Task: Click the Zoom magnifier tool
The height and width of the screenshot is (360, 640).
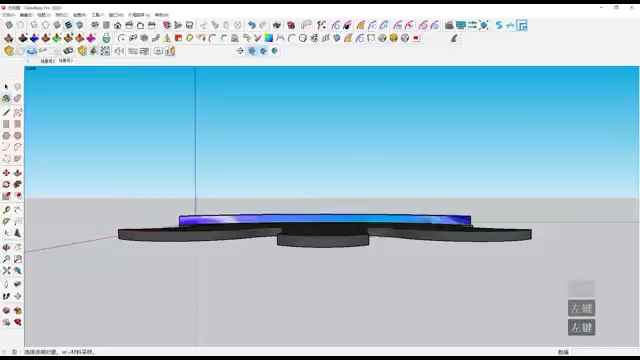Action: (6, 259)
